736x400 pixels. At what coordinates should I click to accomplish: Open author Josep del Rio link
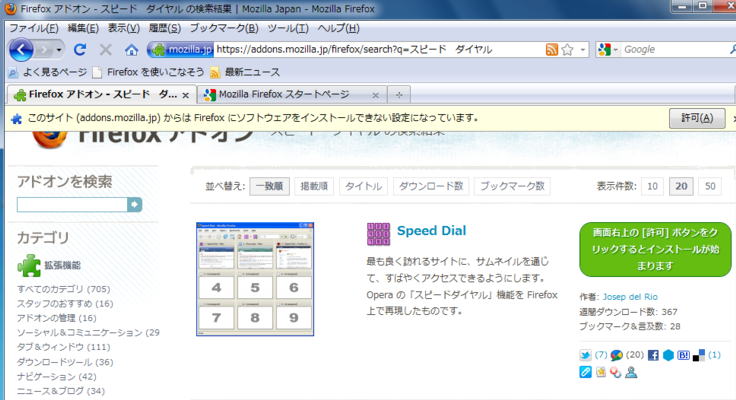pyautogui.click(x=630, y=297)
